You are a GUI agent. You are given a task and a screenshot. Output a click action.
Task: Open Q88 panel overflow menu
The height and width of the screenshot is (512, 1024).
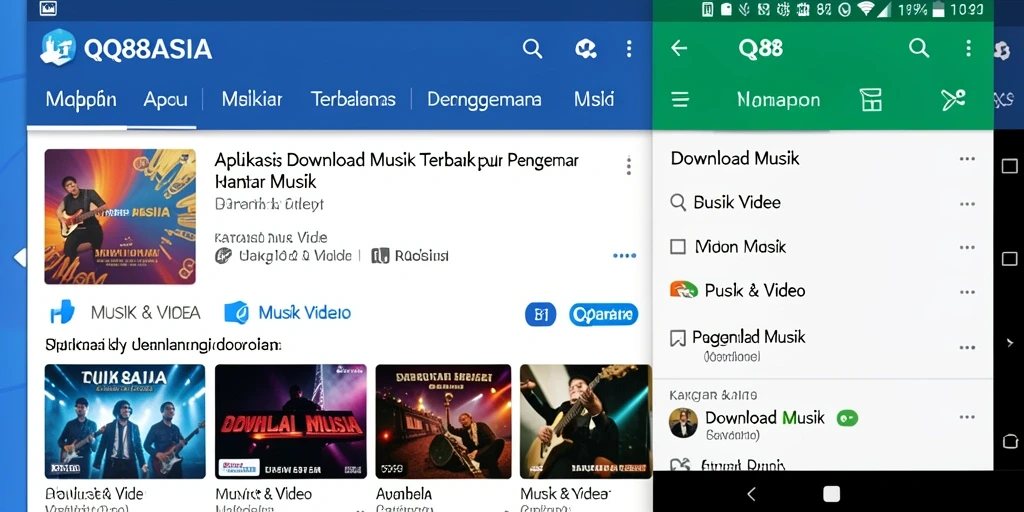pyautogui.click(x=968, y=48)
